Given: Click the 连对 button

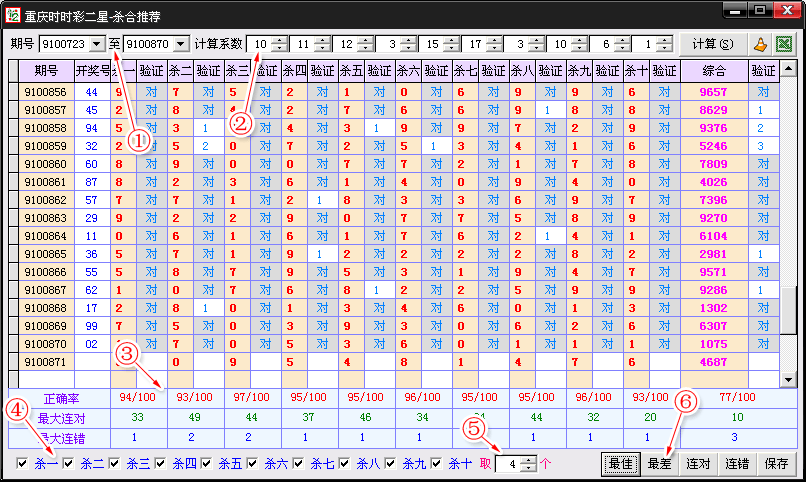Looking at the screenshot, I should 698,464.
